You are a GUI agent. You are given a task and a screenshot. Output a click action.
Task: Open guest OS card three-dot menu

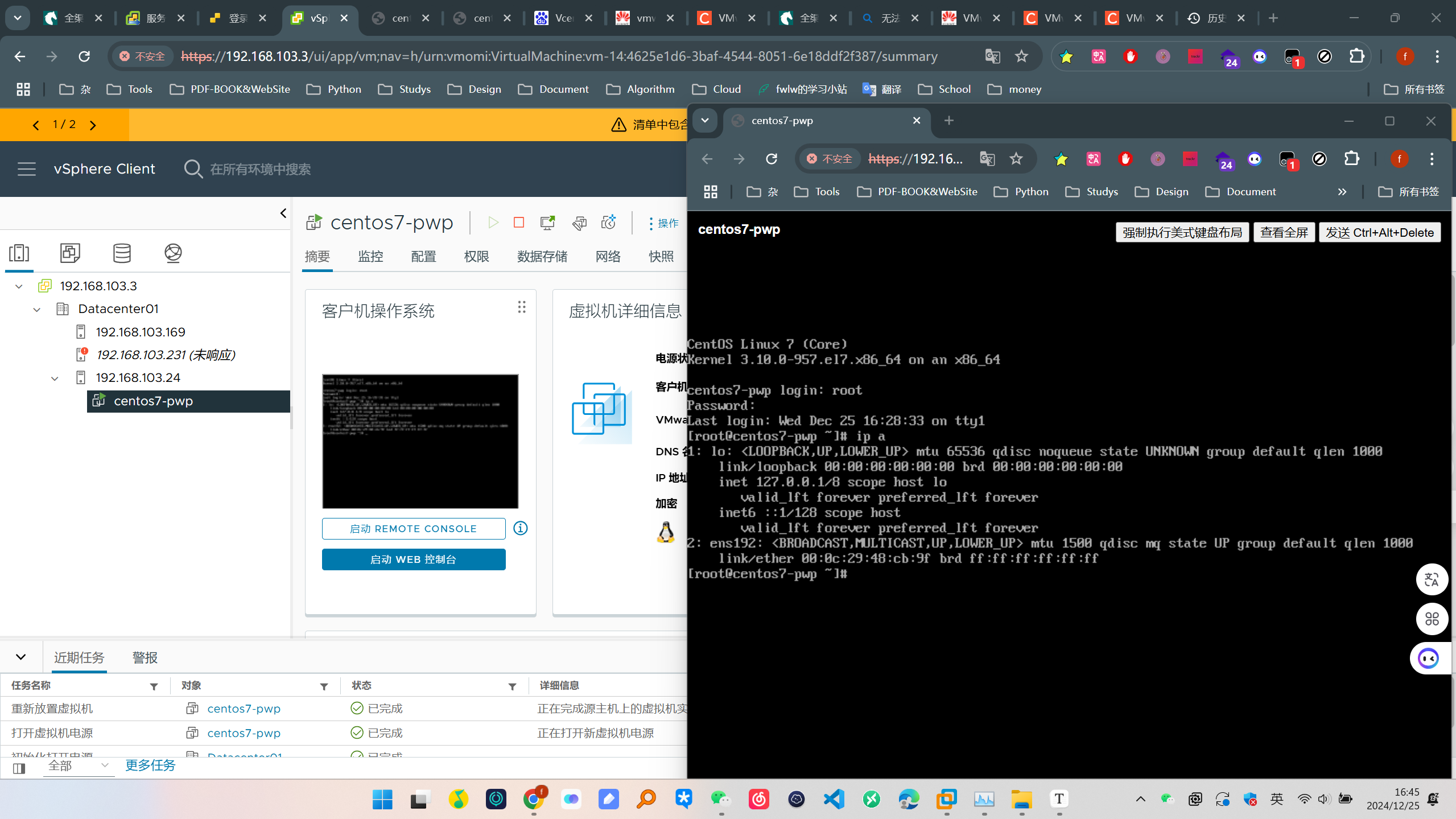pyautogui.click(x=521, y=308)
